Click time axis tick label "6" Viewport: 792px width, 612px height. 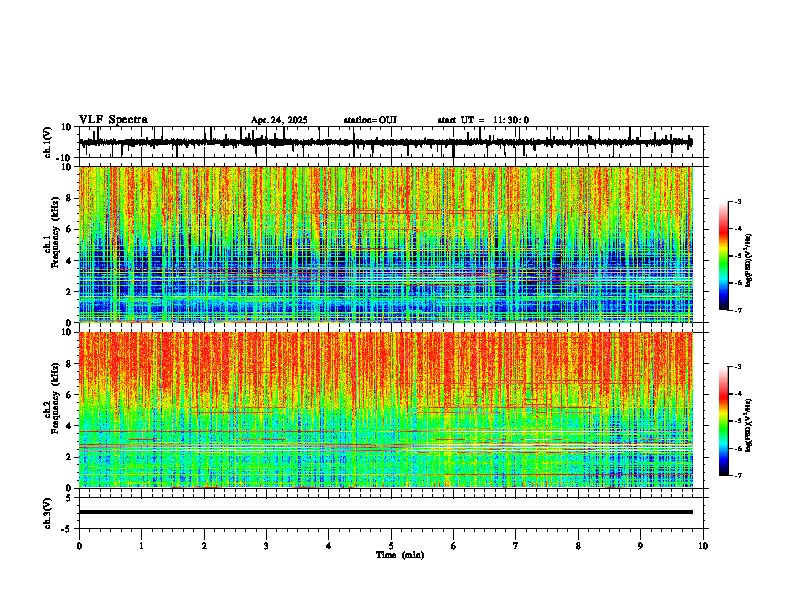point(454,546)
